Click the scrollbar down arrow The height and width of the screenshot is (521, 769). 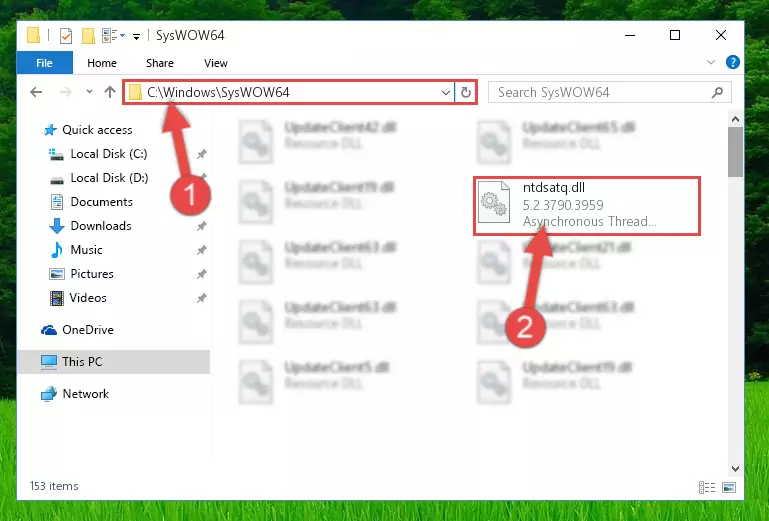tap(735, 469)
